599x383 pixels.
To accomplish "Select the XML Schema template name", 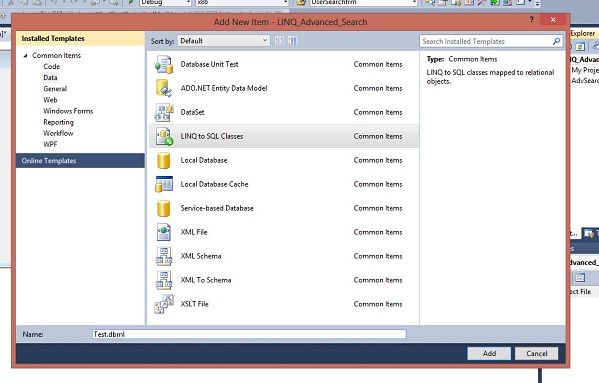I will (x=201, y=256).
